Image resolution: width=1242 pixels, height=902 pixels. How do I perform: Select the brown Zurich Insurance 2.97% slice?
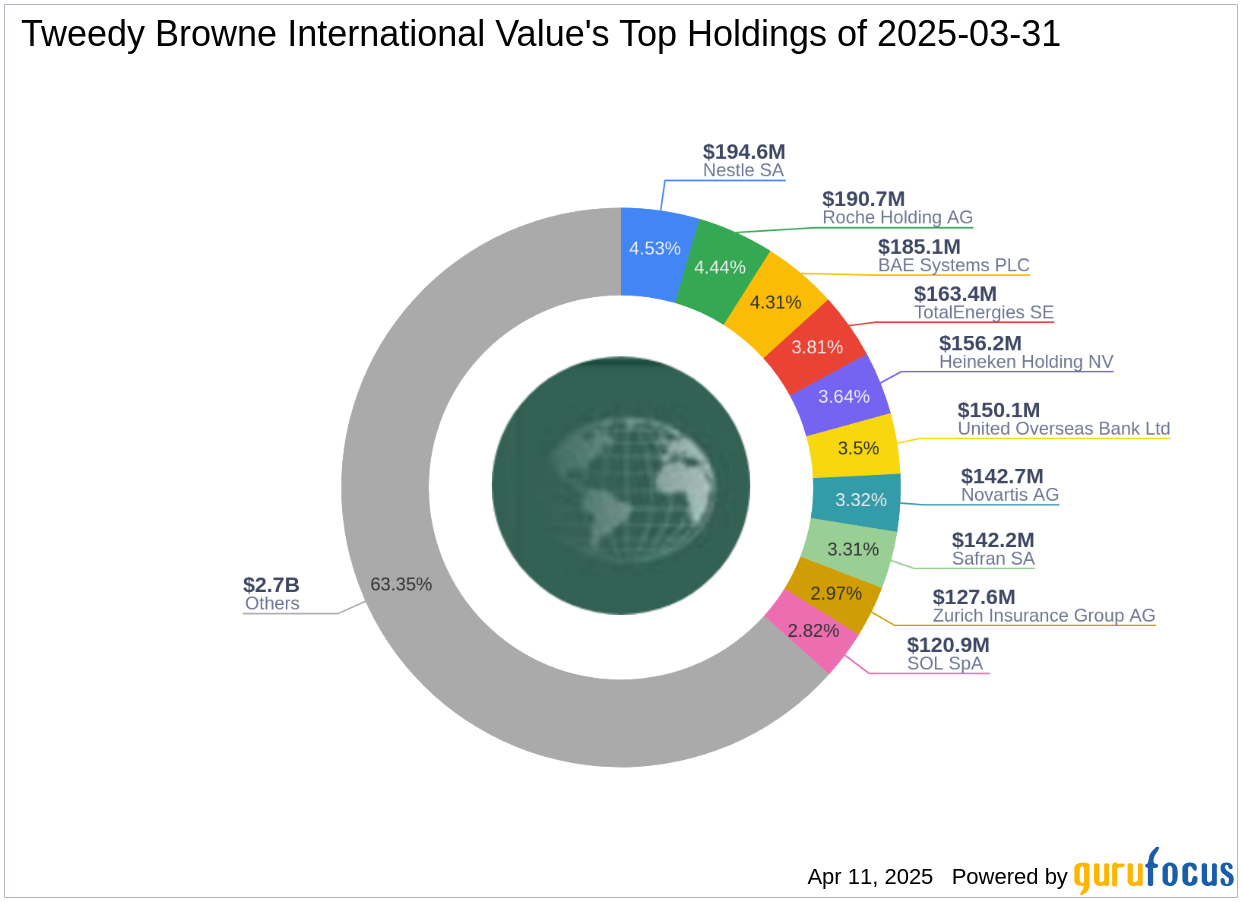click(833, 594)
